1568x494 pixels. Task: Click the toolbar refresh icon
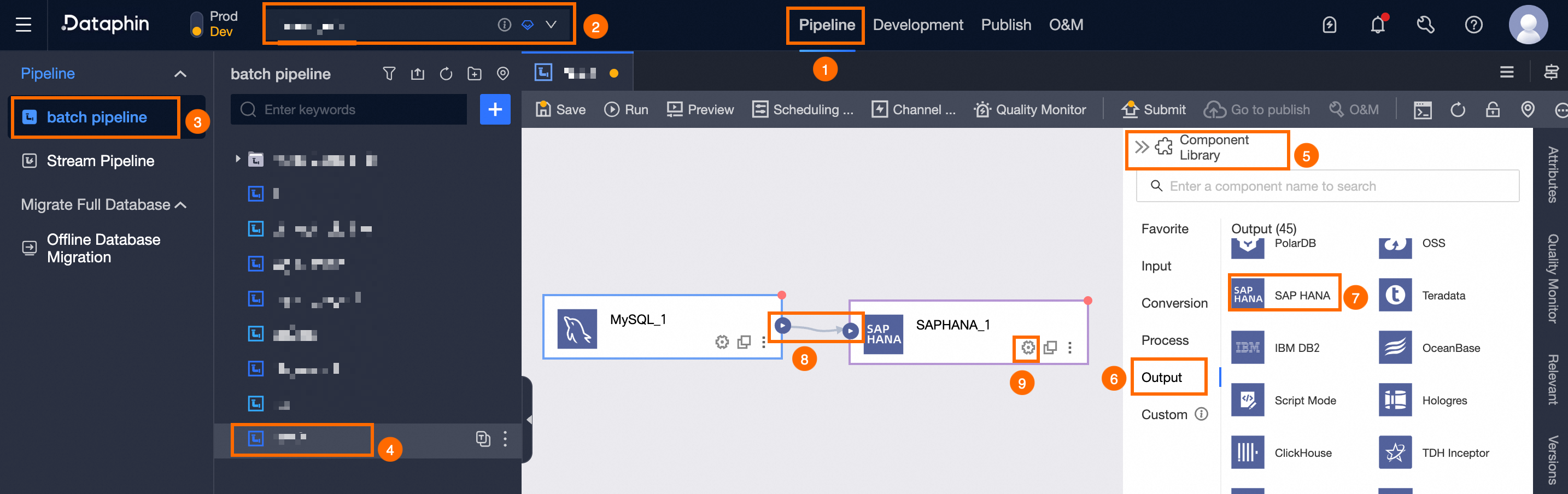1458,110
